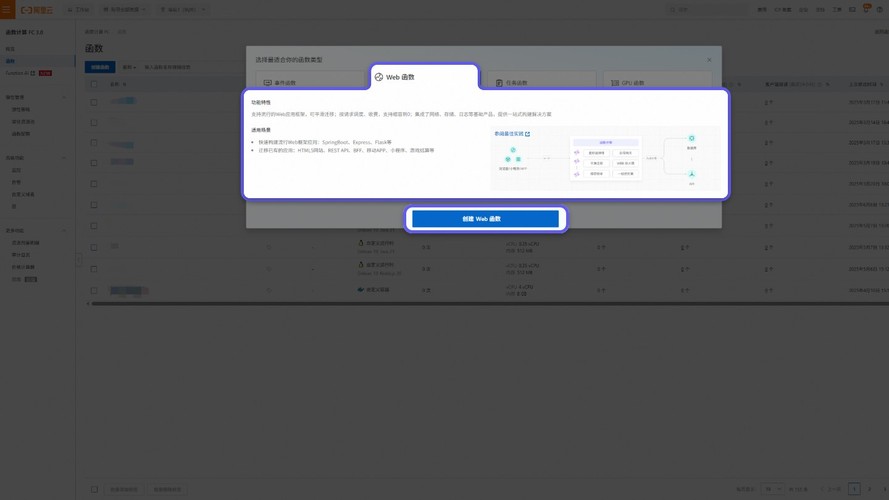This screenshot has width=889, height=500.
Task: Click sort icon on name column header
Action: click(124, 84)
